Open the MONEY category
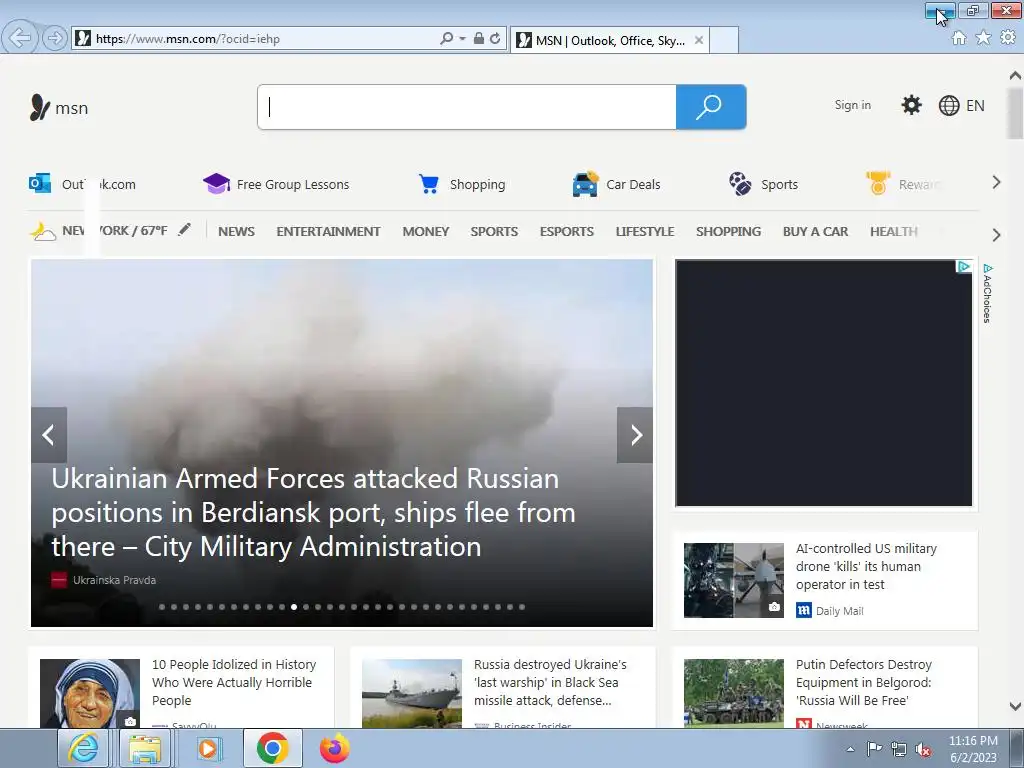Viewport: 1024px width, 768px height. click(x=426, y=231)
